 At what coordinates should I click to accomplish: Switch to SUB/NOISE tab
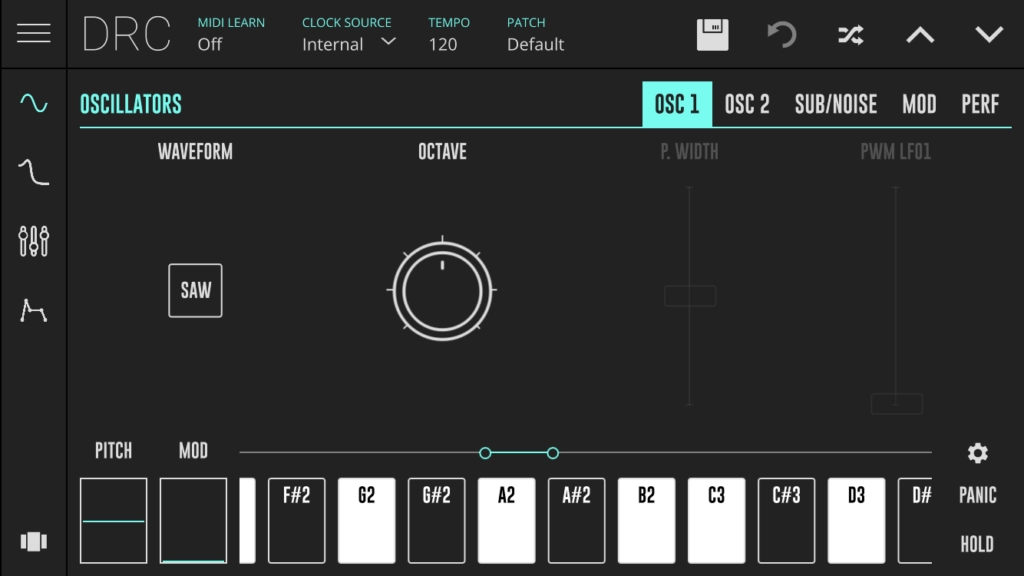(x=835, y=104)
